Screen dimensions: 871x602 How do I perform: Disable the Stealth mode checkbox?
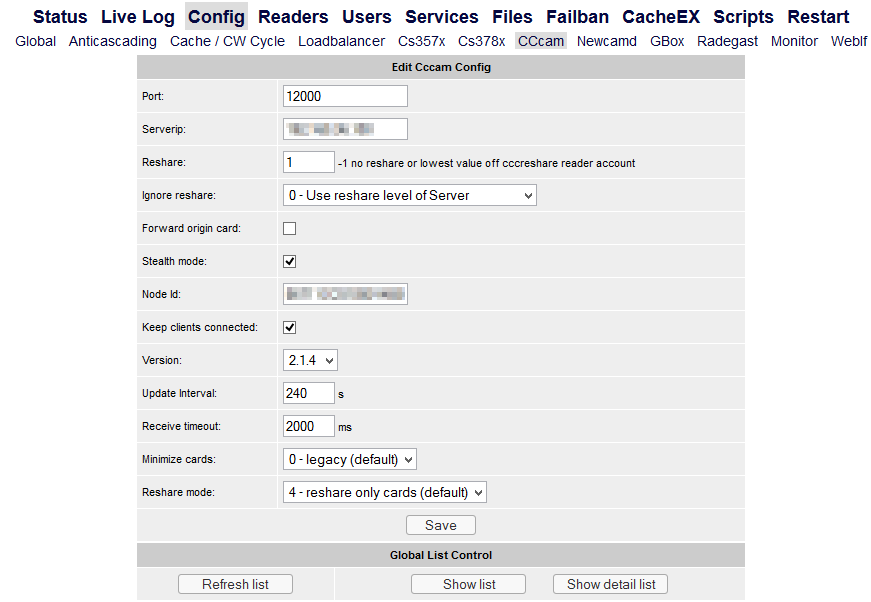click(x=289, y=262)
